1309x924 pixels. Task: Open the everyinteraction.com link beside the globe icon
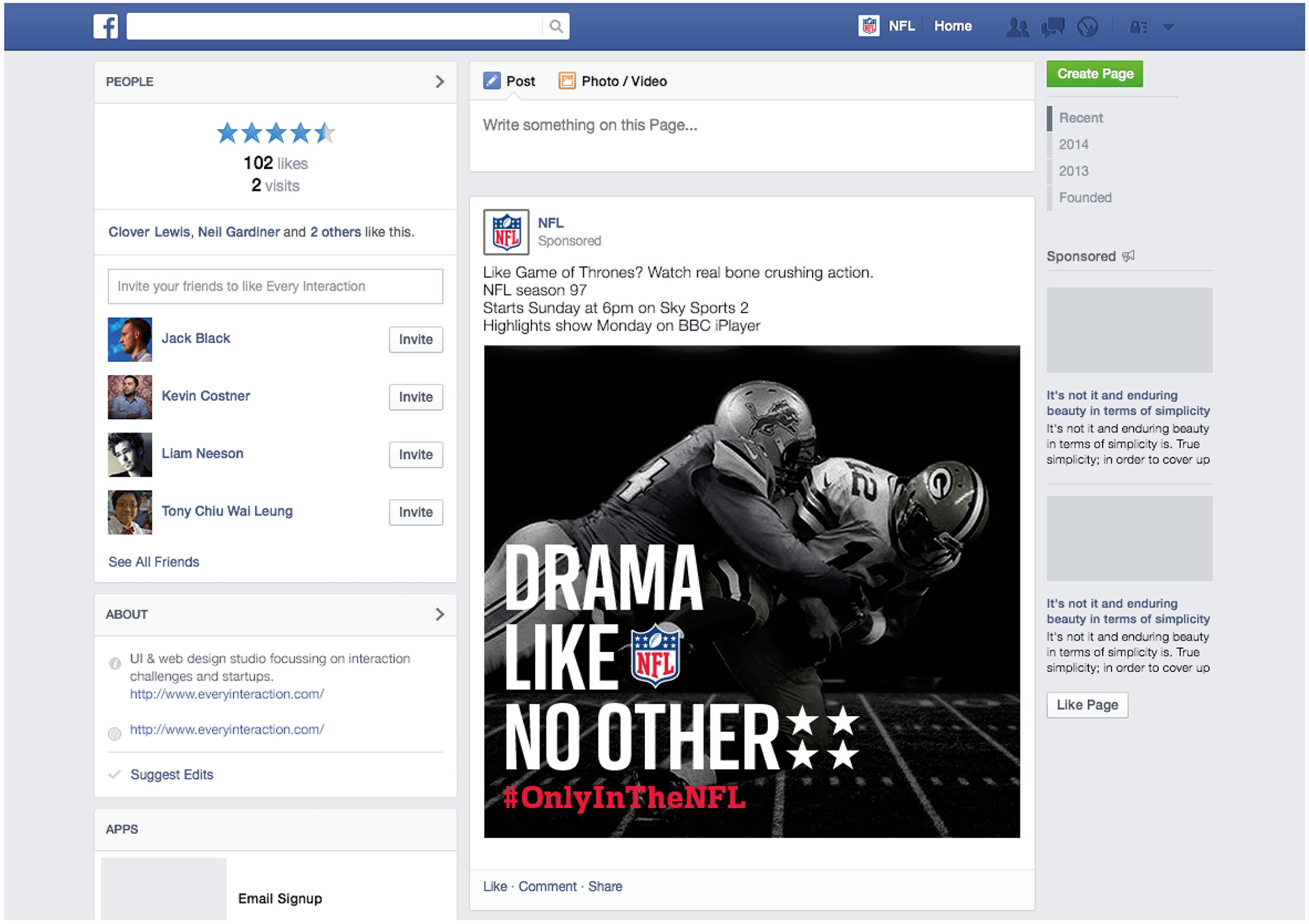coord(227,730)
